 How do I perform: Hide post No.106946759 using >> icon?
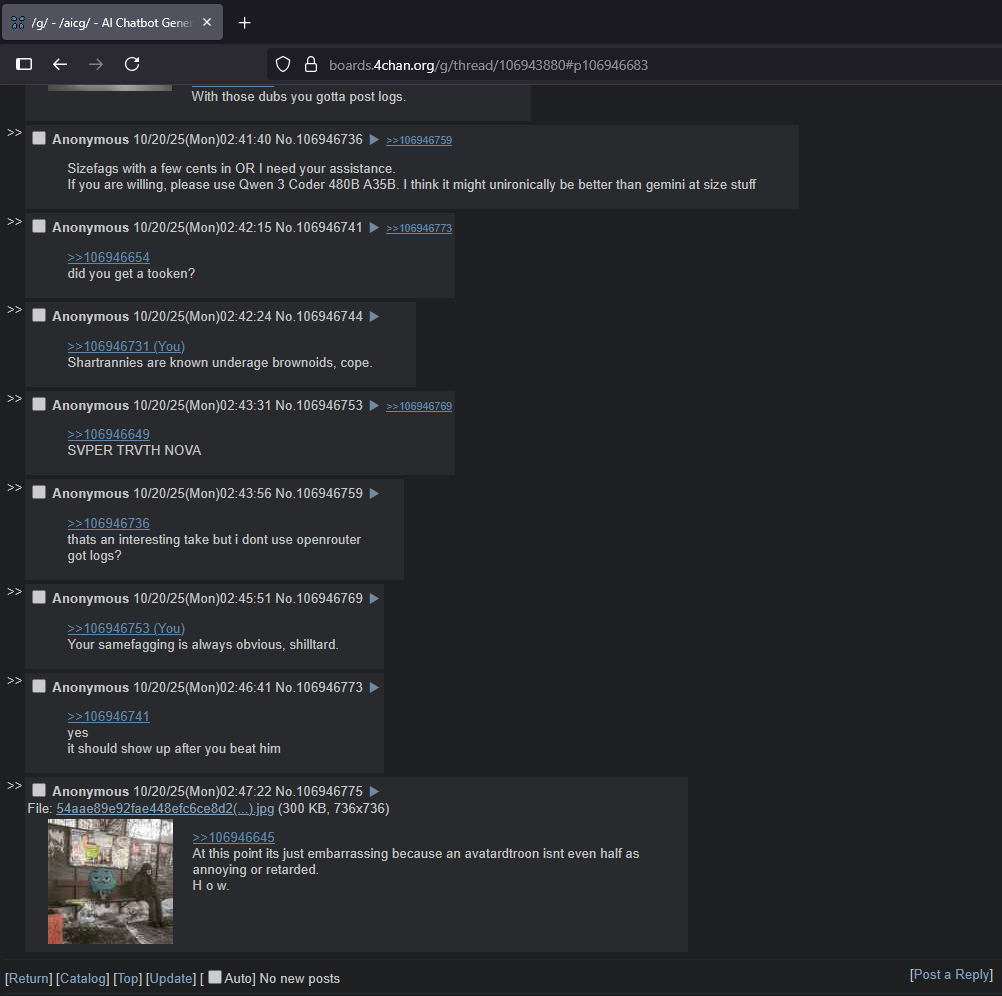pyautogui.click(x=14, y=487)
